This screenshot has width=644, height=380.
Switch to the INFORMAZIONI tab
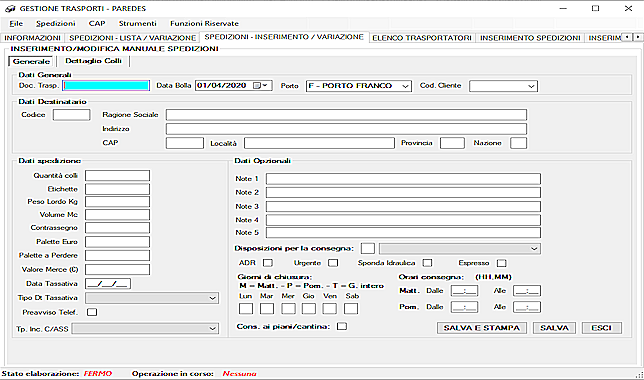click(32, 38)
